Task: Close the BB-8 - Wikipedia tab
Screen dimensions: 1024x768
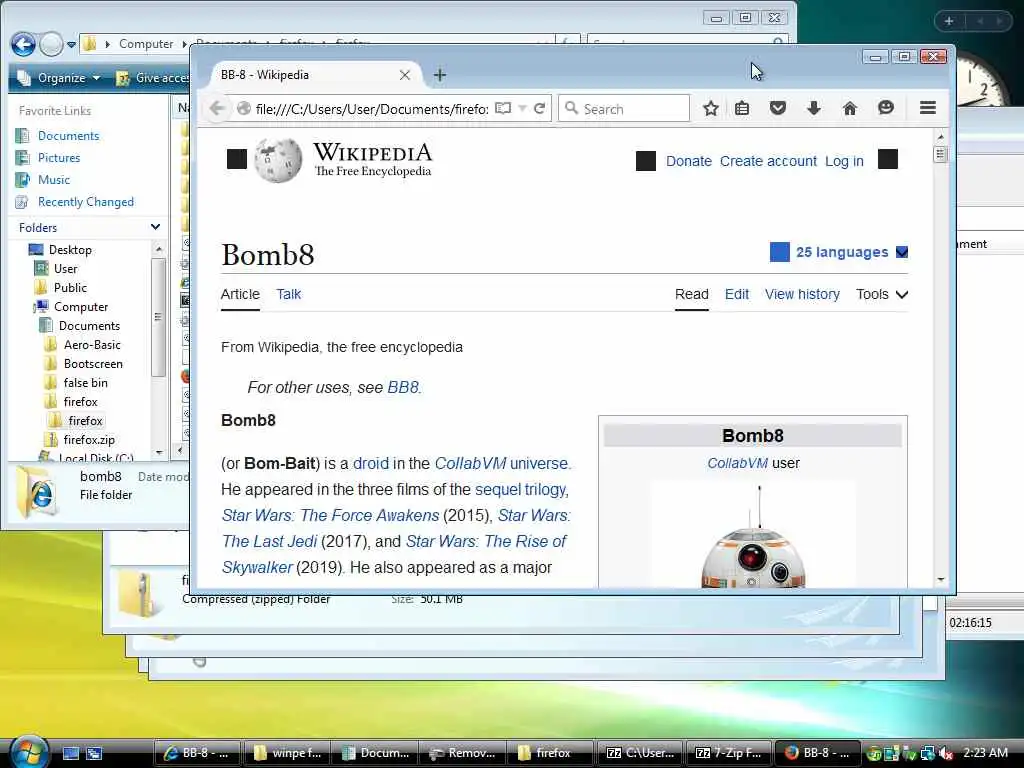Action: pyautogui.click(x=405, y=75)
